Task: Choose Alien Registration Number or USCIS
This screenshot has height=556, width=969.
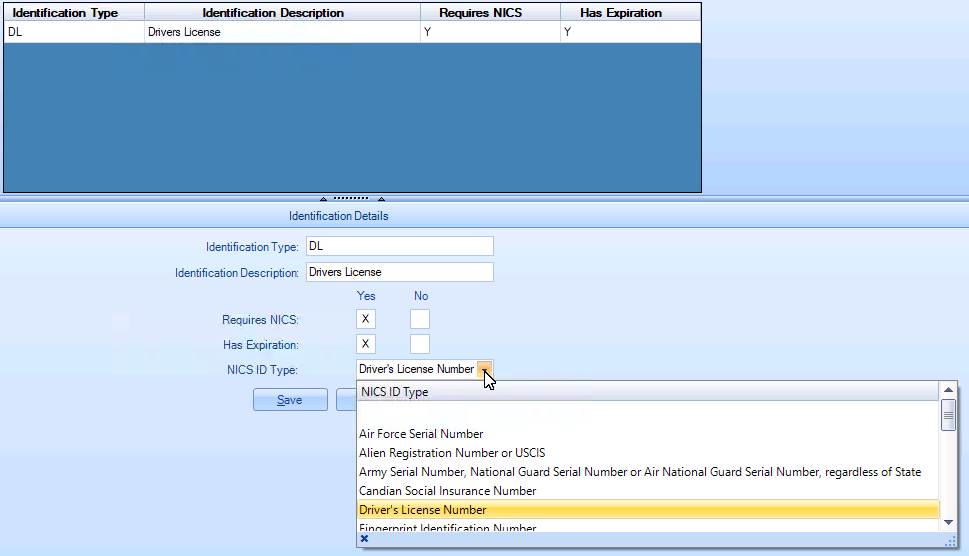Action: [452, 453]
